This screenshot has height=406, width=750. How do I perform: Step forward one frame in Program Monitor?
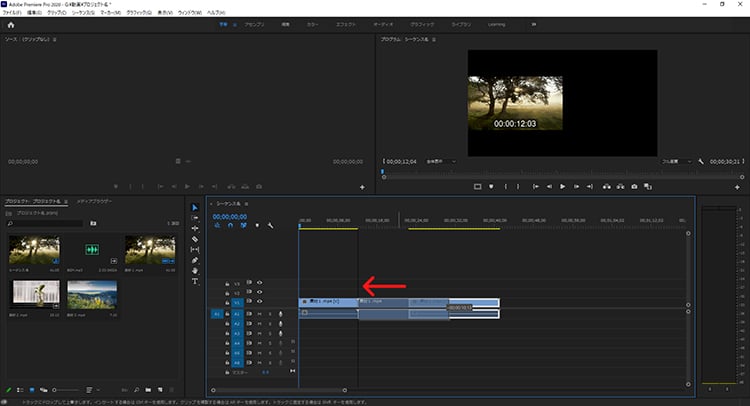(576, 187)
